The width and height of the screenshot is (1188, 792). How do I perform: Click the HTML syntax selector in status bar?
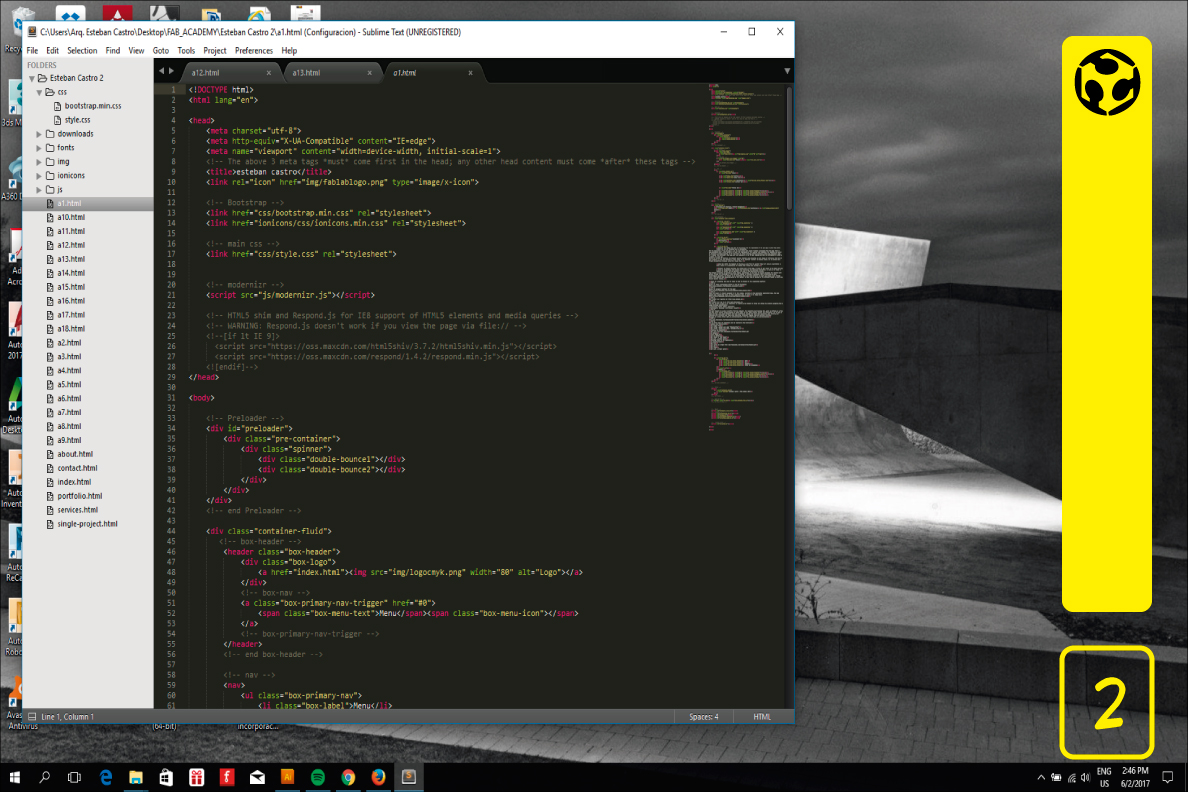tap(761, 716)
